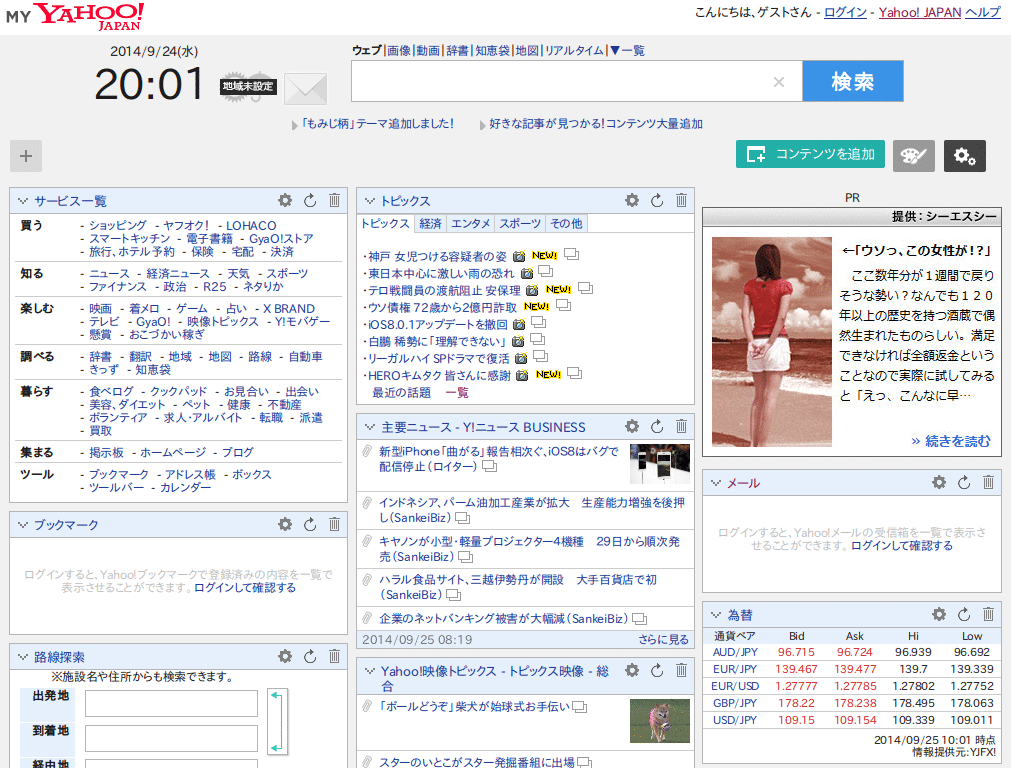Viewport: 1024px width, 768px height.
Task: Open the iPhone news thumbnail
Action: 660,463
